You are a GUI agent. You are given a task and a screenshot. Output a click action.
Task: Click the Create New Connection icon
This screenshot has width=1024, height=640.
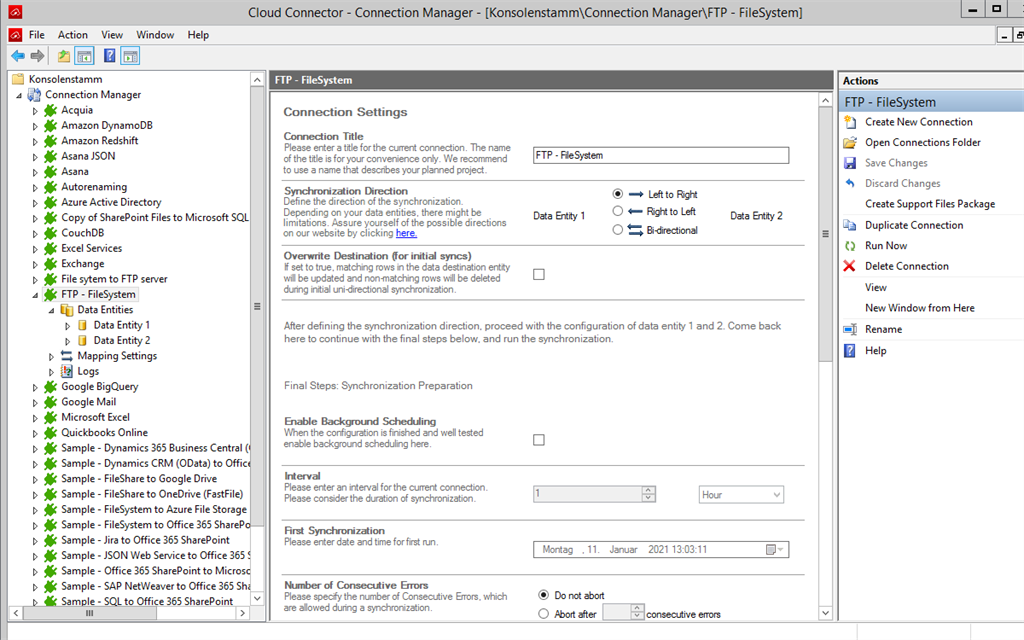[850, 122]
